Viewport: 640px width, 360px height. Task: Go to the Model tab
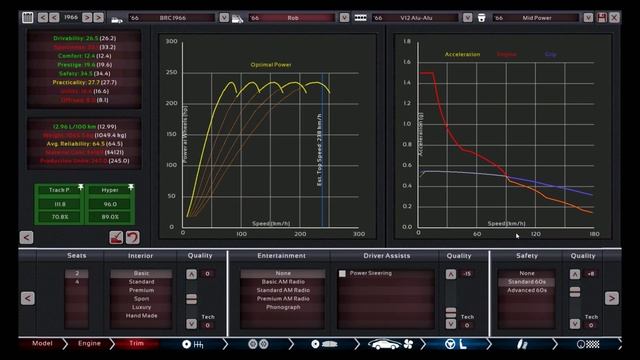[x=42, y=344]
